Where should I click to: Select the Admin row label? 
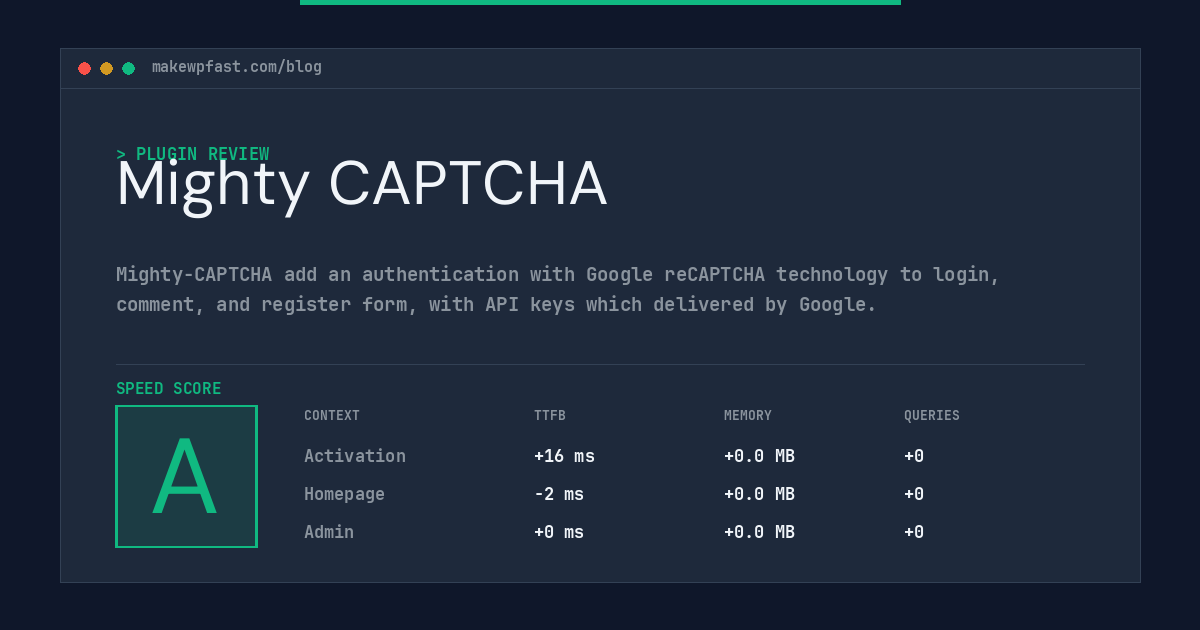(329, 532)
